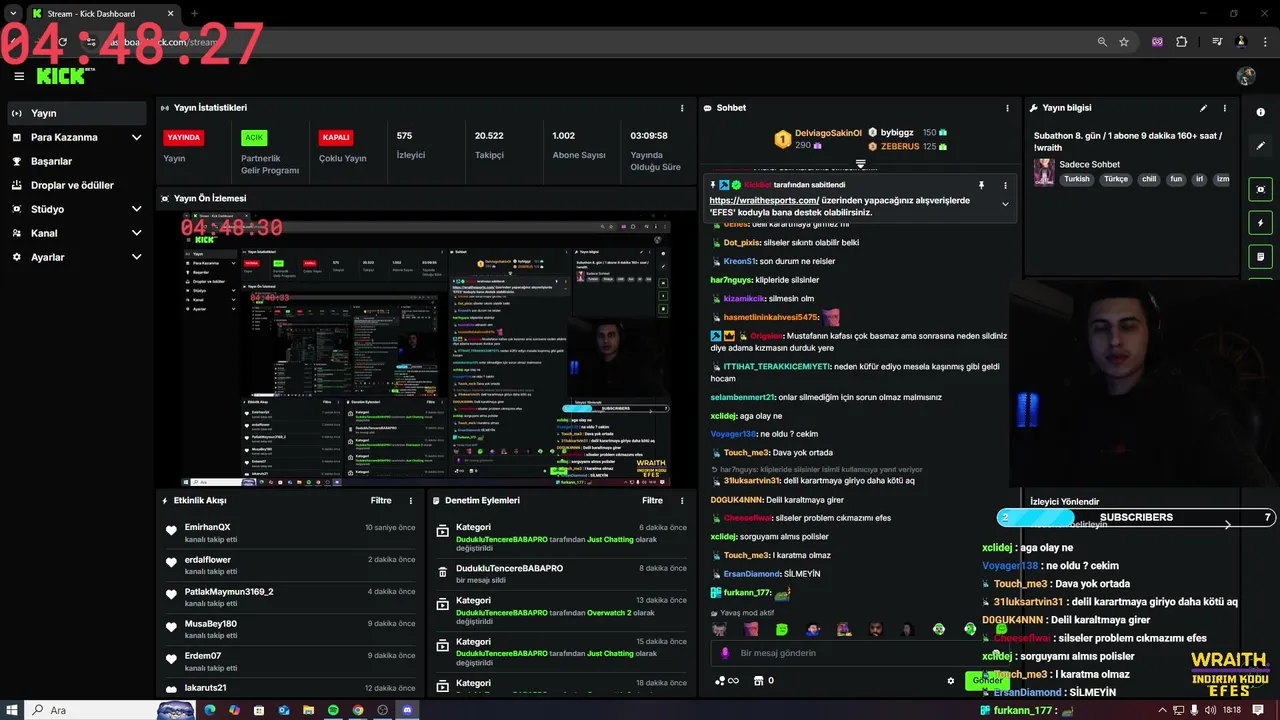The image size is (1280, 720).
Task: Select erdalflower follow event
Action: coord(290,564)
